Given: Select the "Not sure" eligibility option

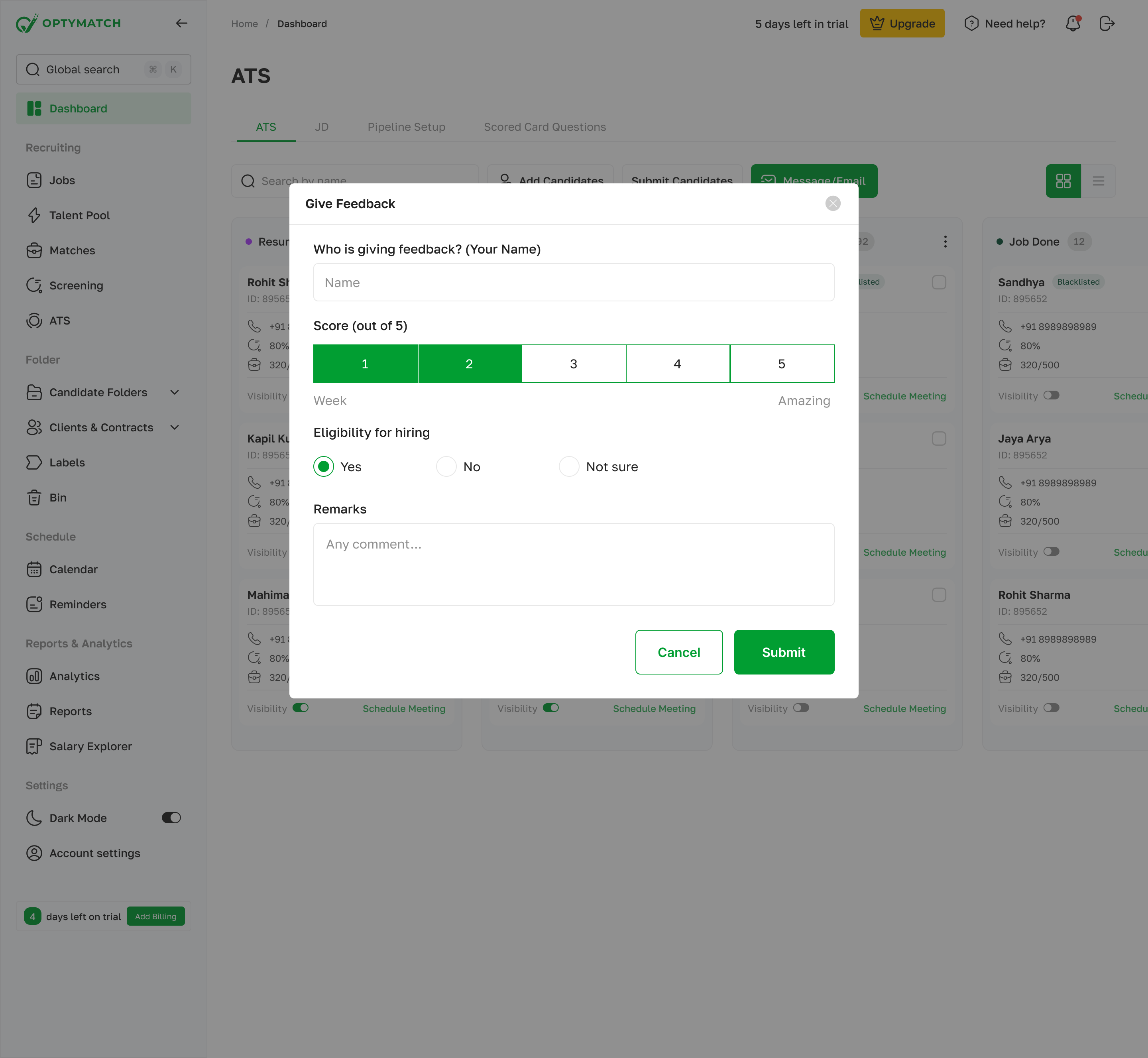Looking at the screenshot, I should point(568,466).
